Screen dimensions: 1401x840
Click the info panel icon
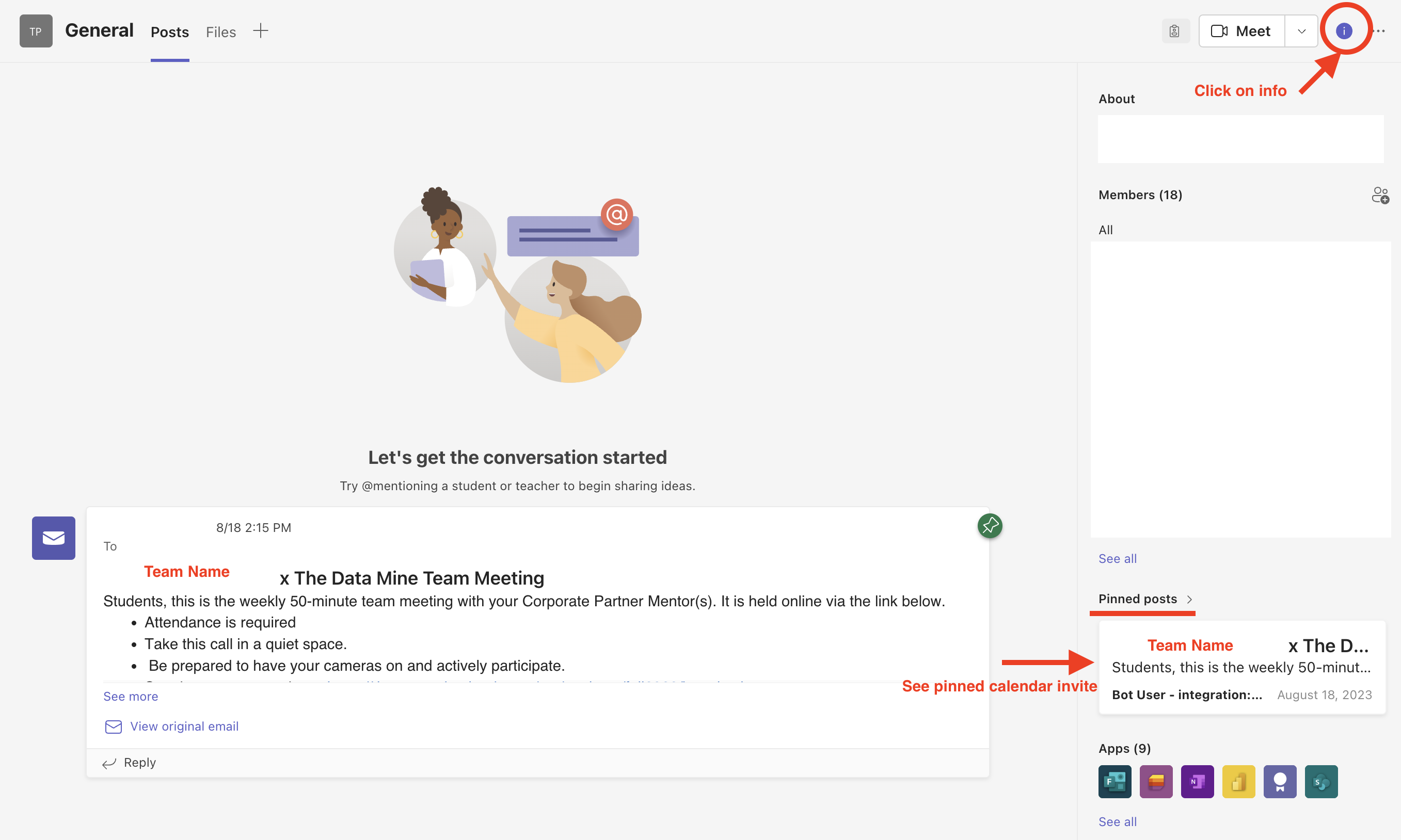pos(1344,31)
